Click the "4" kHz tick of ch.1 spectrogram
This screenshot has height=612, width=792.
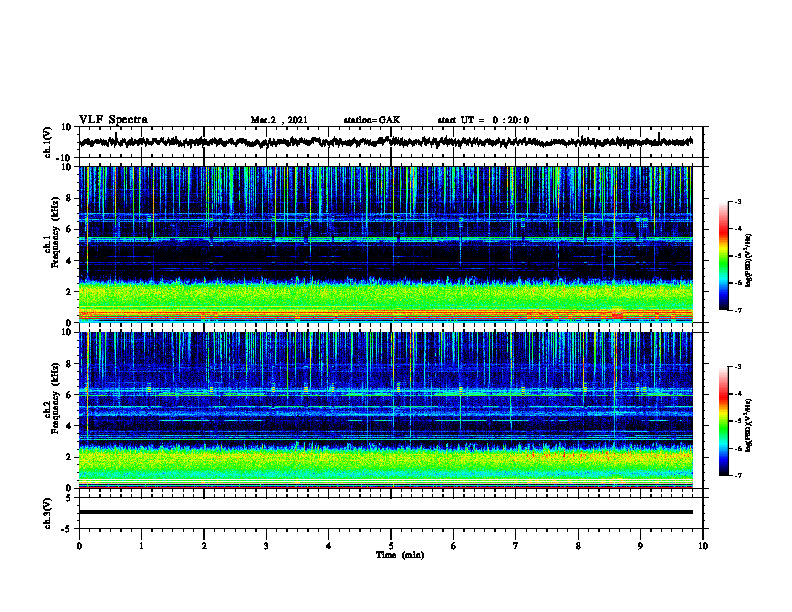point(70,261)
